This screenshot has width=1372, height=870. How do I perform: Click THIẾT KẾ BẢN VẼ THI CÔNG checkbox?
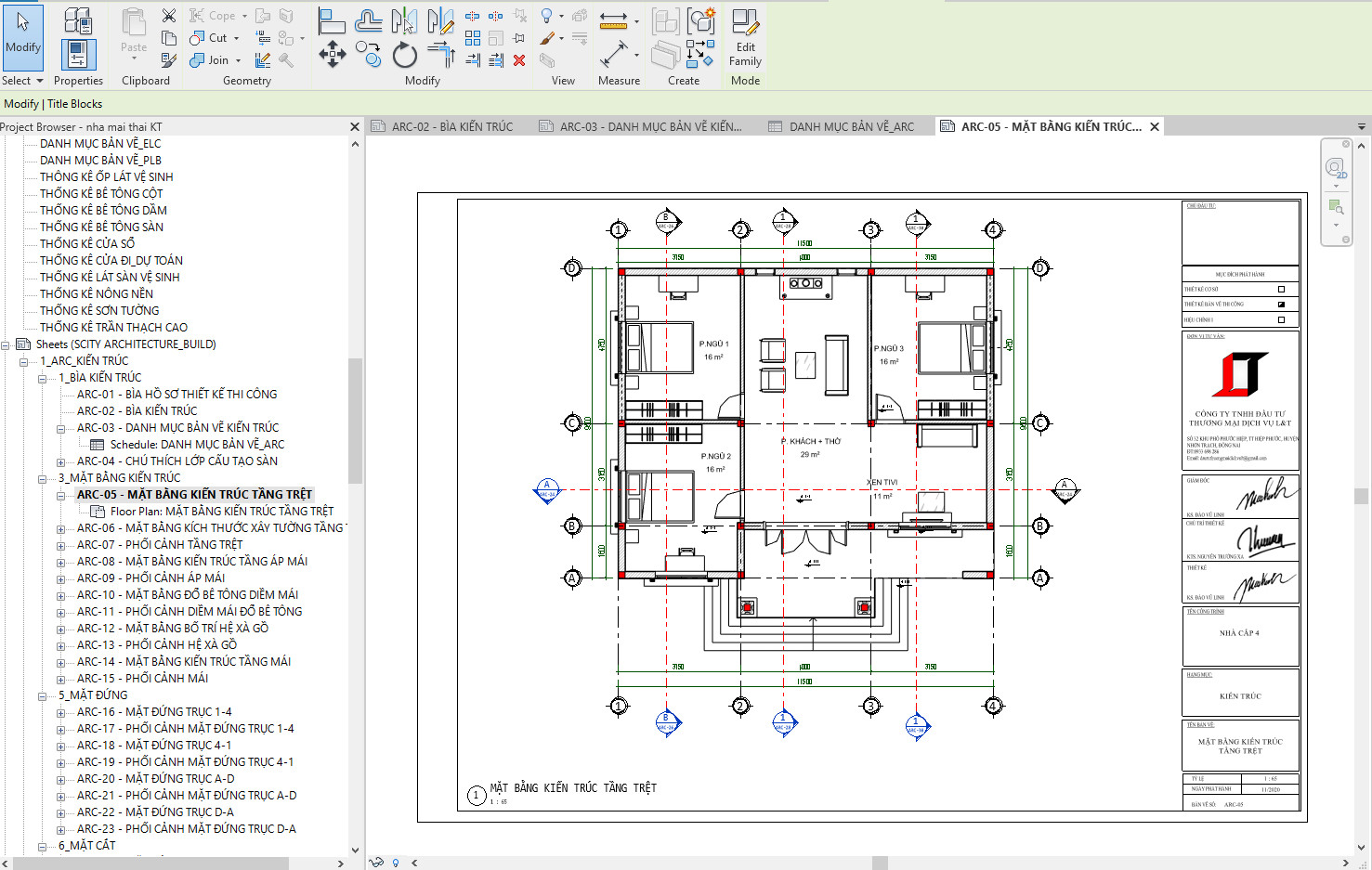tap(1281, 305)
